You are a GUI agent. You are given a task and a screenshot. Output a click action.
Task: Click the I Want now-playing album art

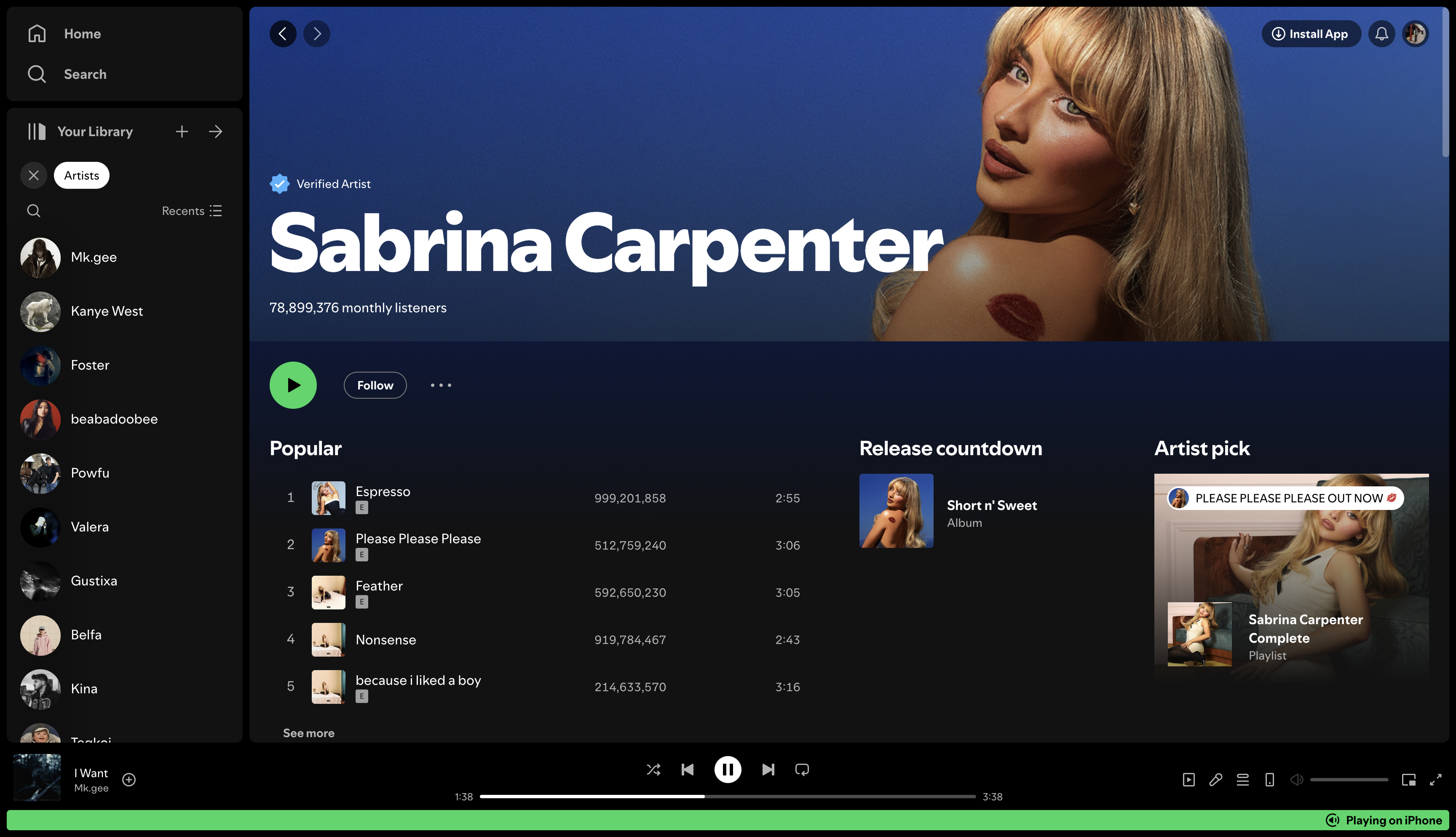pos(37,777)
